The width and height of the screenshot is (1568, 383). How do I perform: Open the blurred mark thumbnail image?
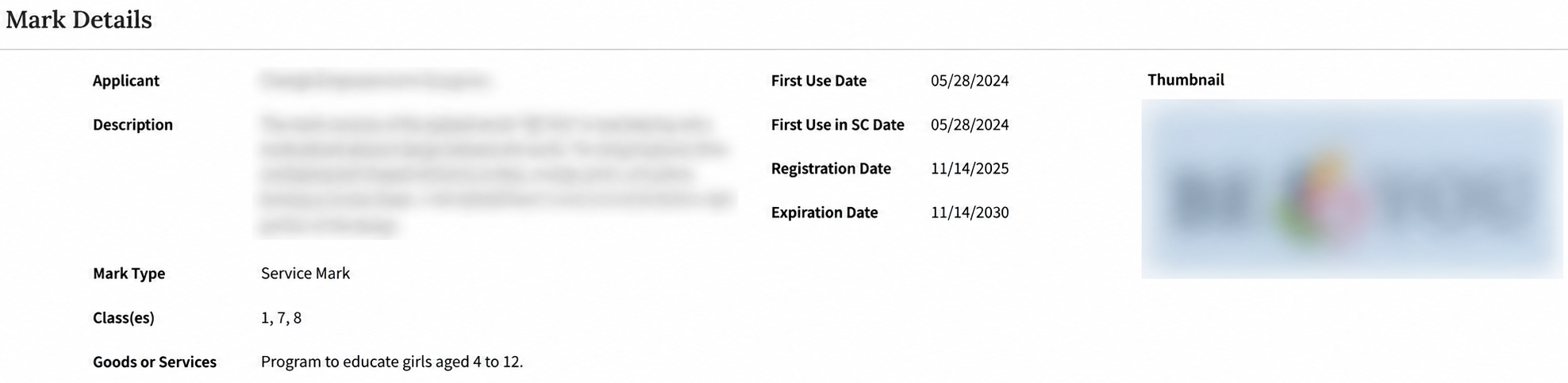tap(1351, 189)
